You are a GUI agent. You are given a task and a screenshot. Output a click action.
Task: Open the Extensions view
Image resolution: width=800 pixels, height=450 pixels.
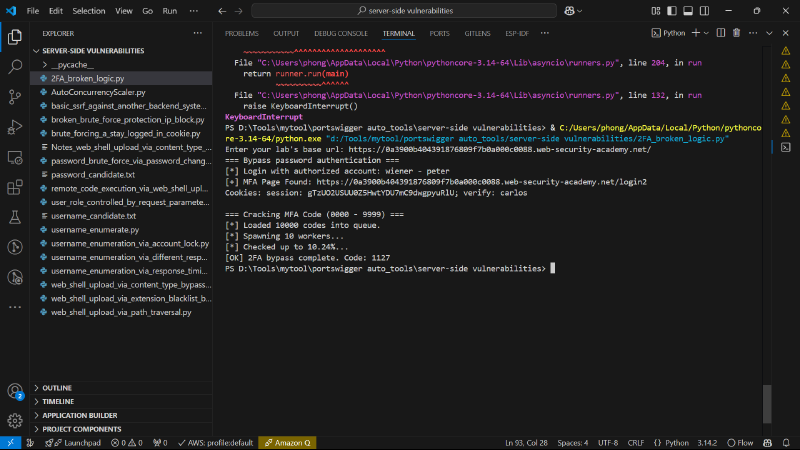click(x=15, y=187)
